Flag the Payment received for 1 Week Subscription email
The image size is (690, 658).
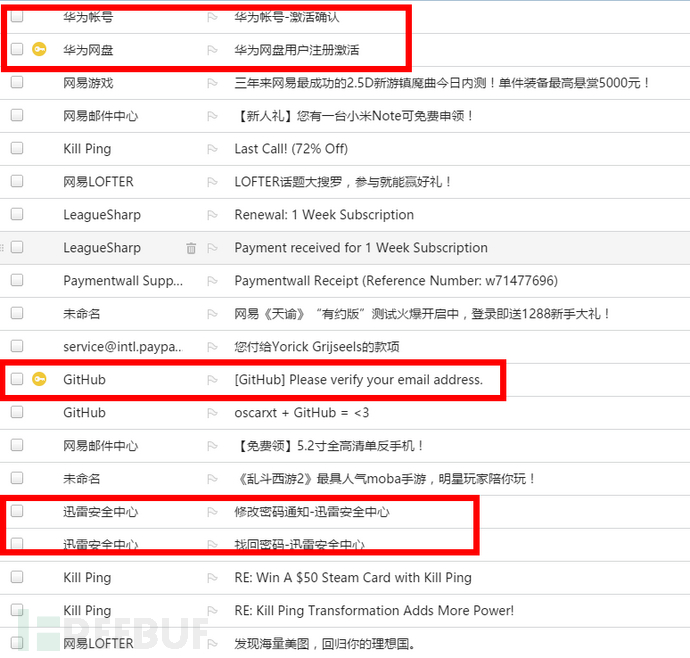(x=212, y=248)
